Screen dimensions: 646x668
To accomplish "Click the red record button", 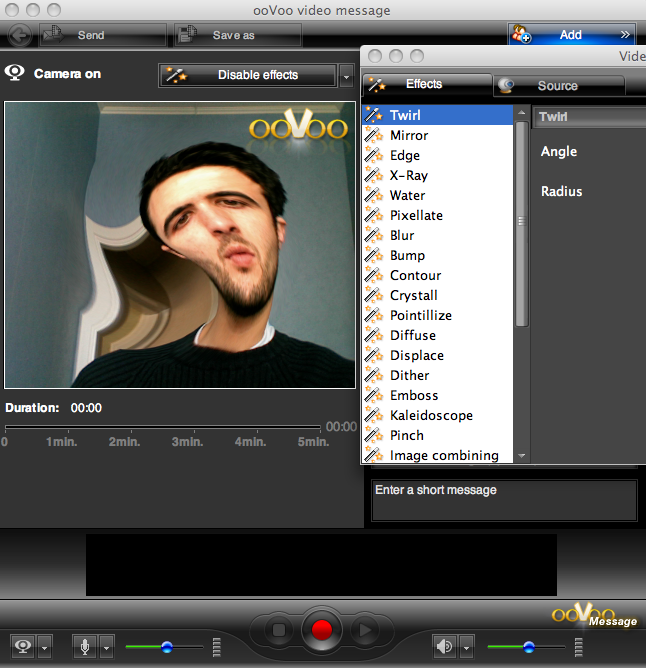I will (321, 630).
